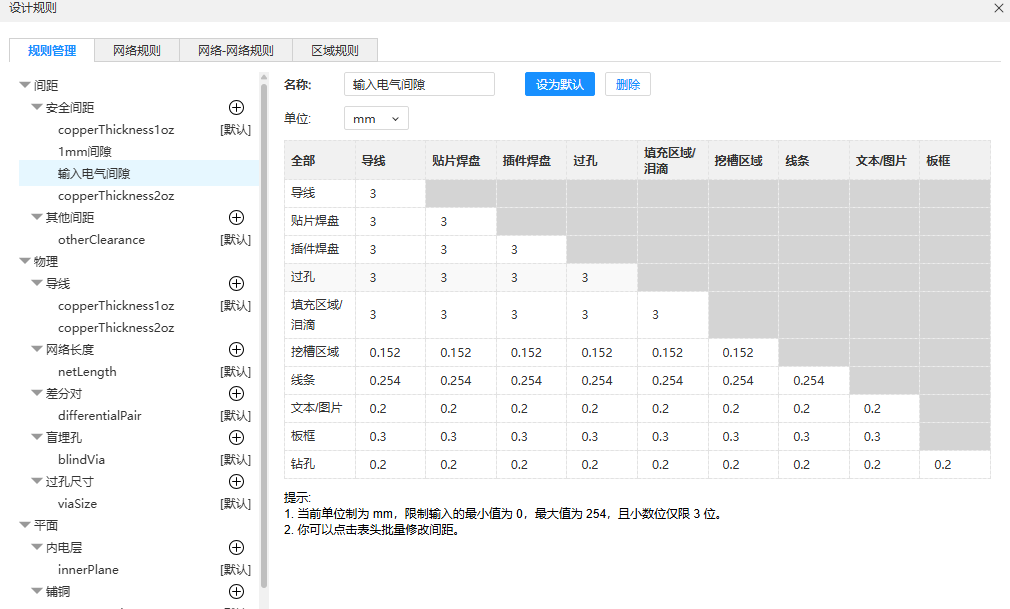Add a new inner plane rule
The image size is (1010, 609).
coord(237,547)
